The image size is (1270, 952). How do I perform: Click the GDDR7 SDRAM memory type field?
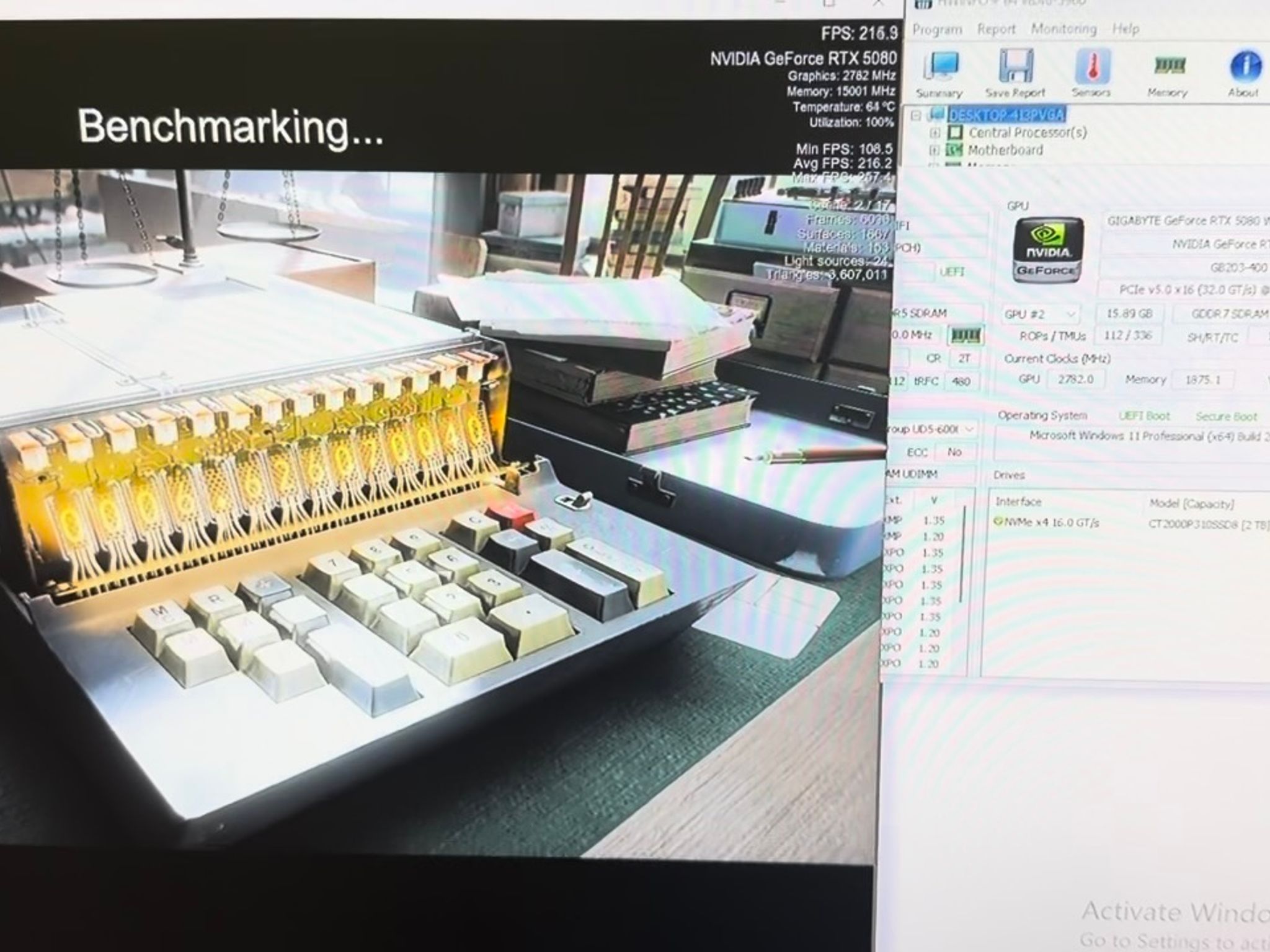click(1221, 314)
